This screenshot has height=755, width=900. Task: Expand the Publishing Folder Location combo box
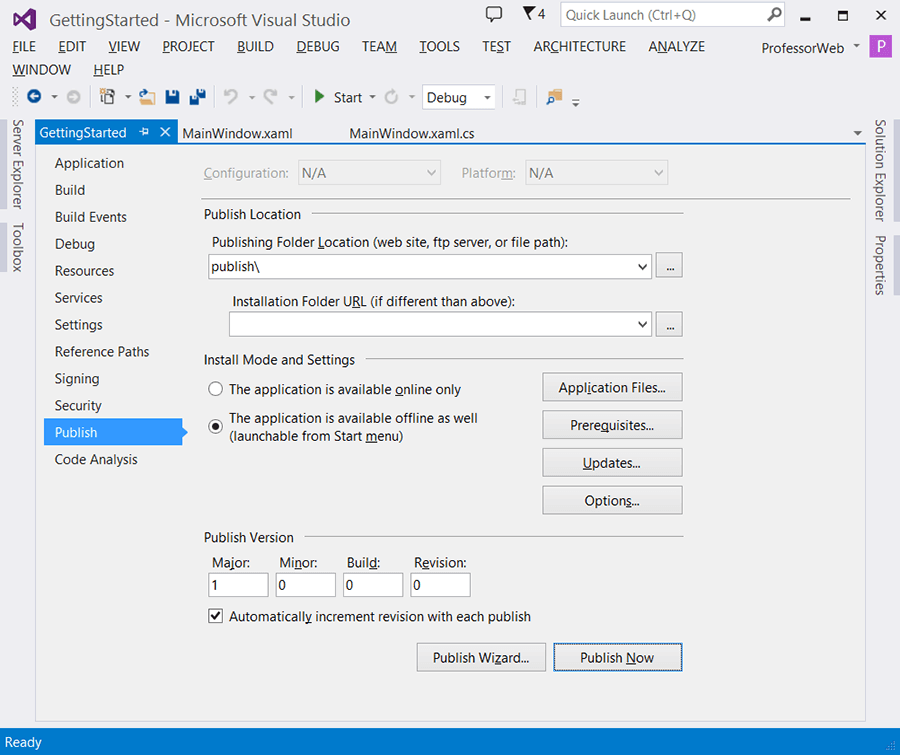[x=642, y=266]
